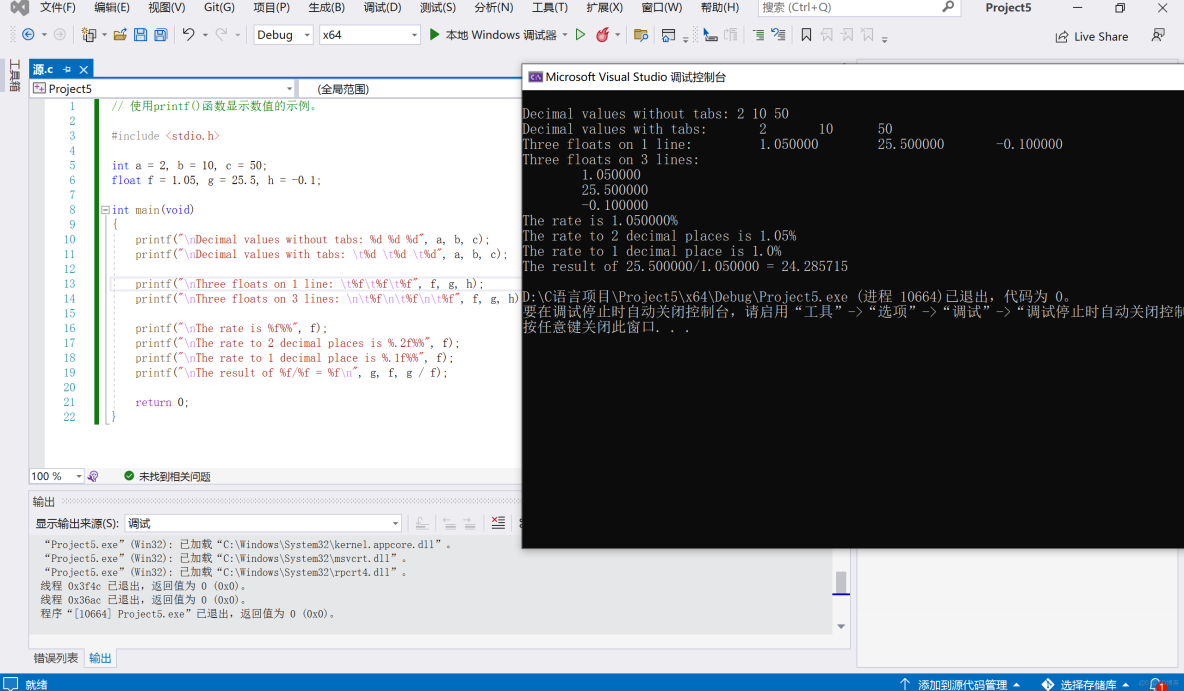The height and width of the screenshot is (691, 1184).
Task: Open the 文件(F) menu
Action: [x=58, y=8]
